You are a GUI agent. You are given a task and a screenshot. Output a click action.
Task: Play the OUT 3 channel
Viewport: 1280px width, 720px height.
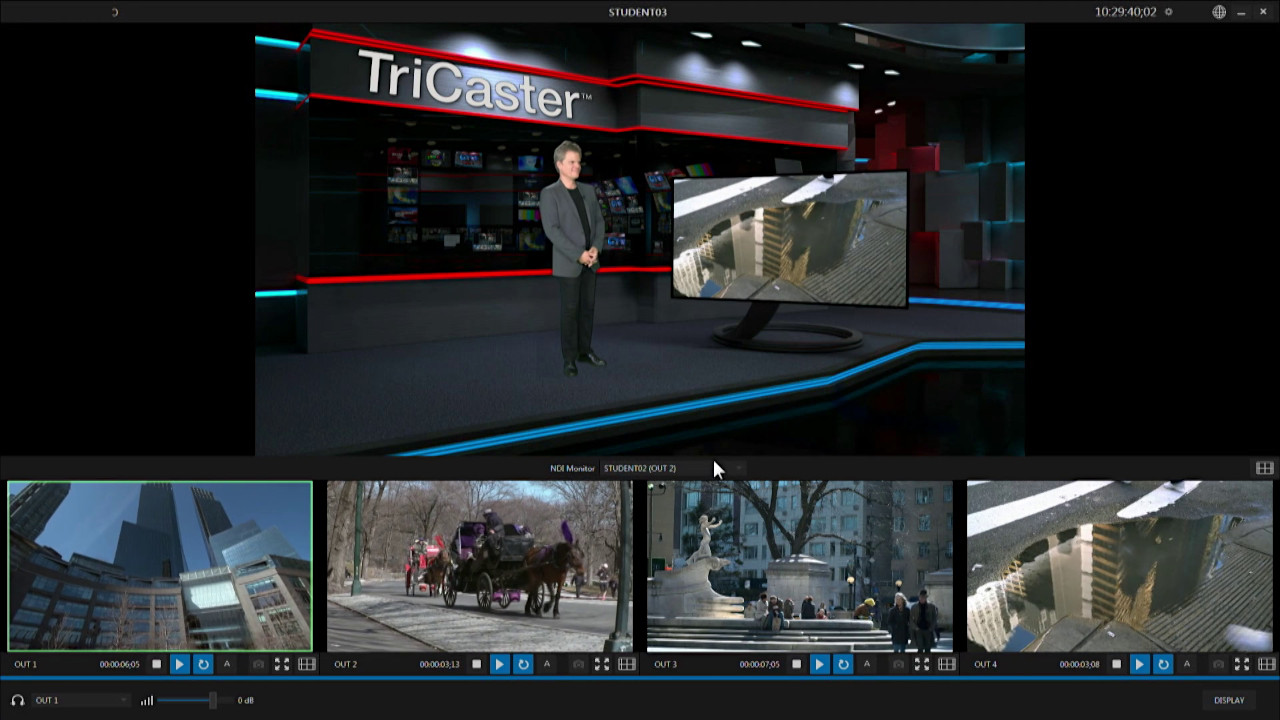(x=820, y=664)
